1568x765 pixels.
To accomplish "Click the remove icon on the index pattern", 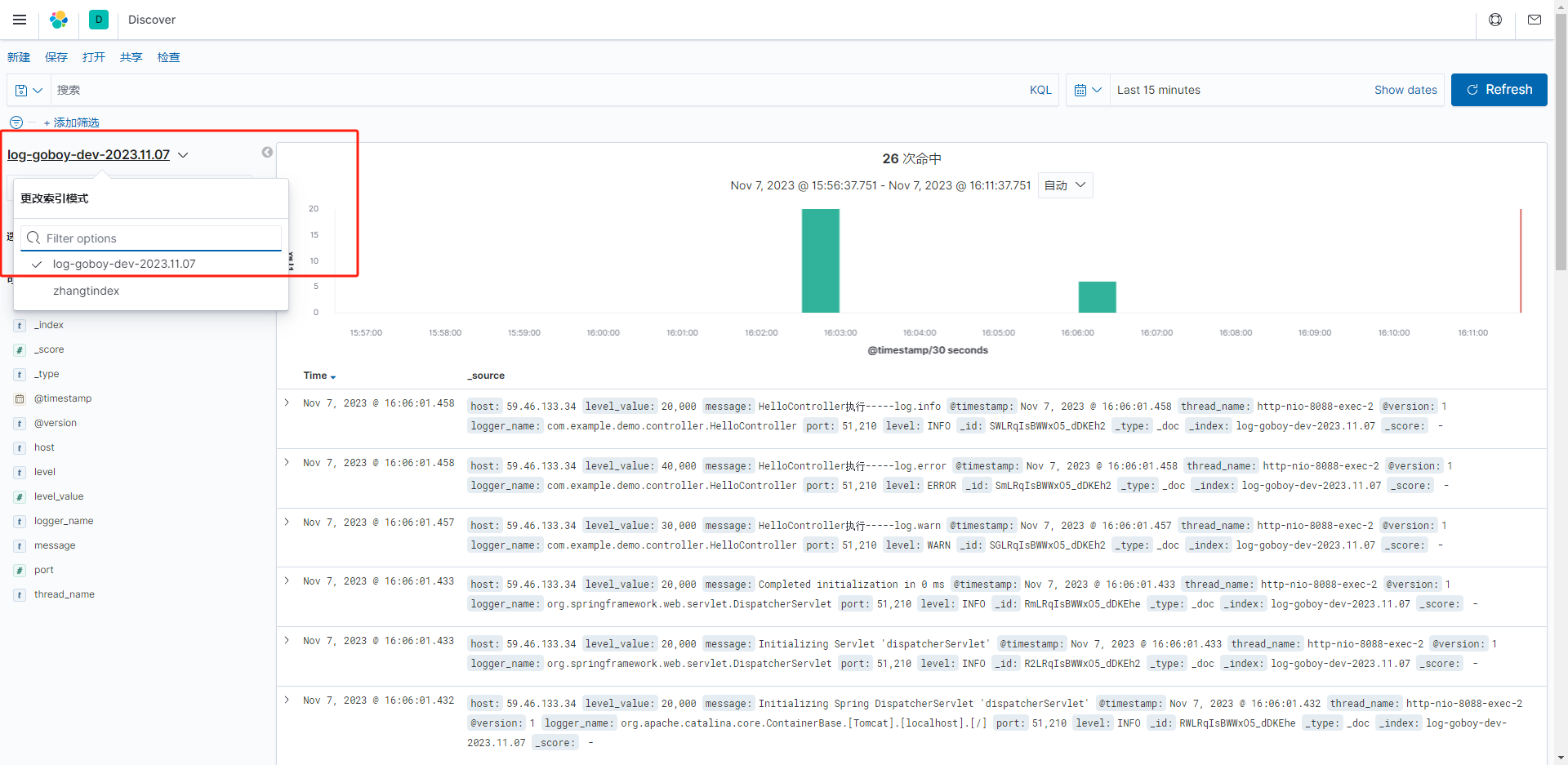I will point(267,152).
